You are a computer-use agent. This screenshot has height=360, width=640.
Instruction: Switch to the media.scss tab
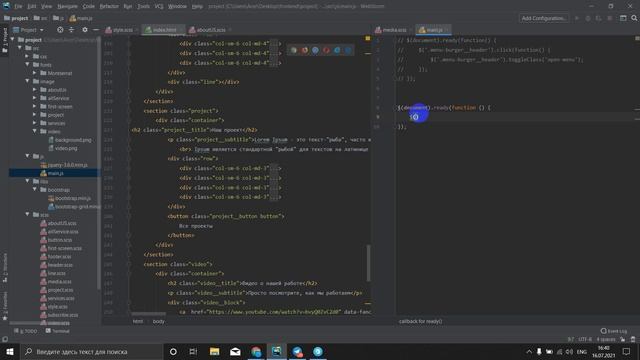click(393, 30)
